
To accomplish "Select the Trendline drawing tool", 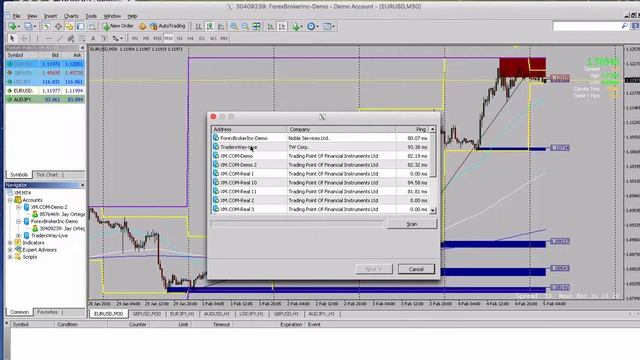I will pyautogui.click(x=60, y=38).
